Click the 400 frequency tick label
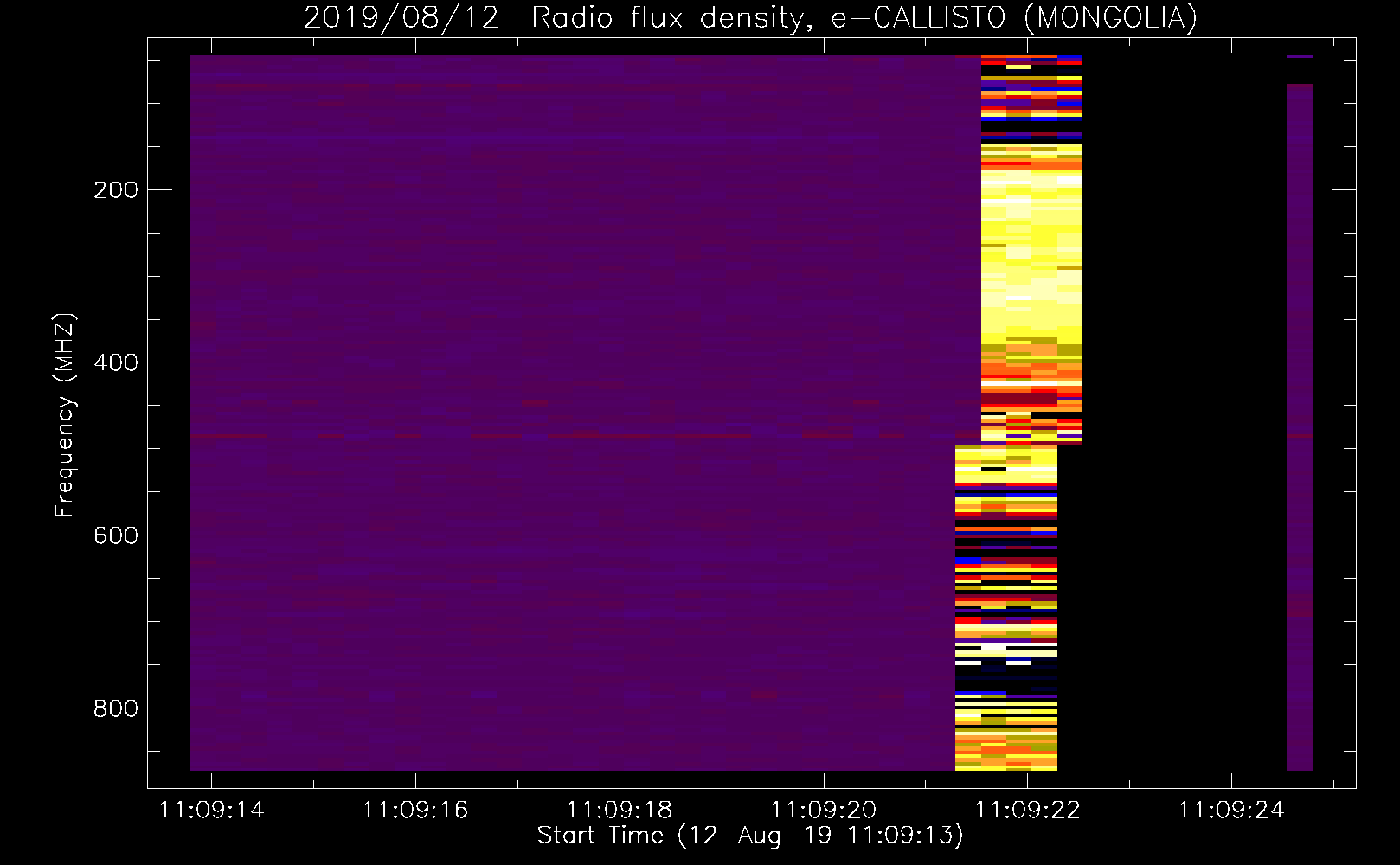 [x=116, y=363]
